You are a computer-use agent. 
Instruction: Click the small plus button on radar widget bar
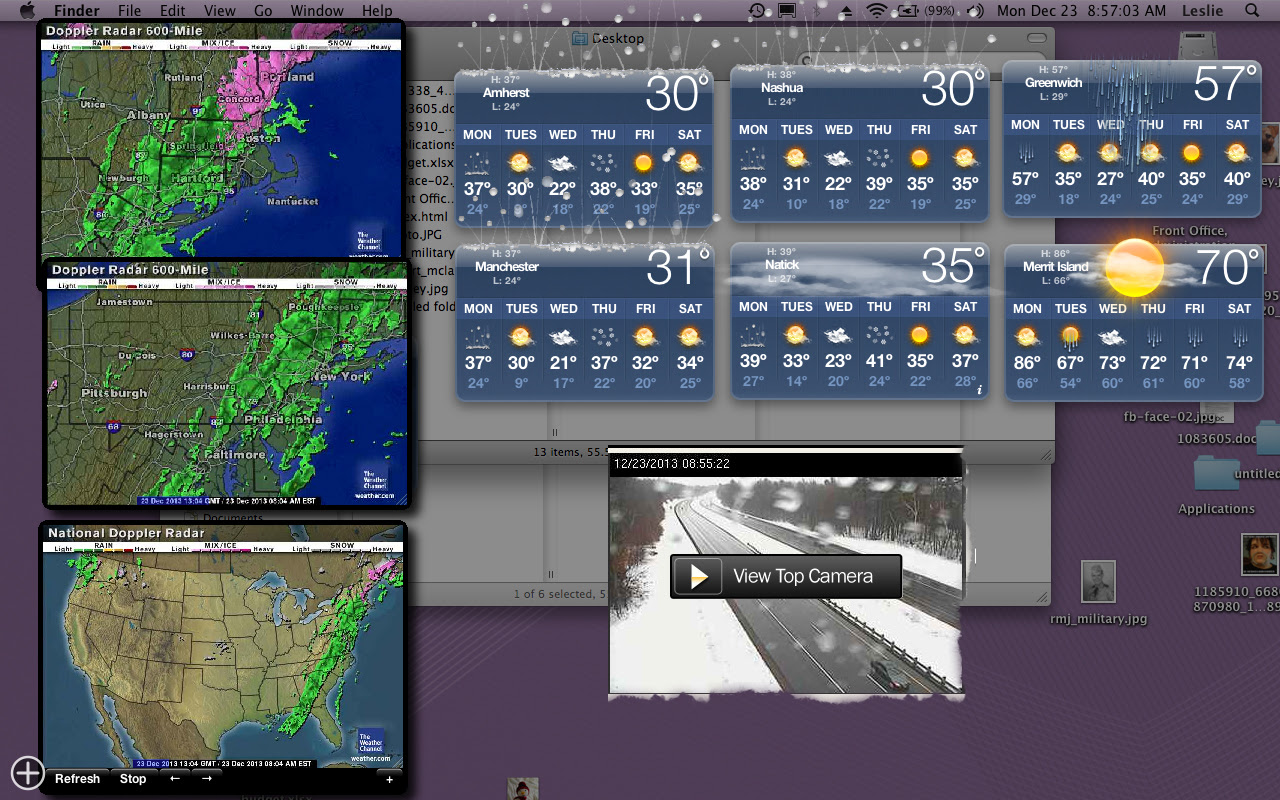(x=390, y=780)
